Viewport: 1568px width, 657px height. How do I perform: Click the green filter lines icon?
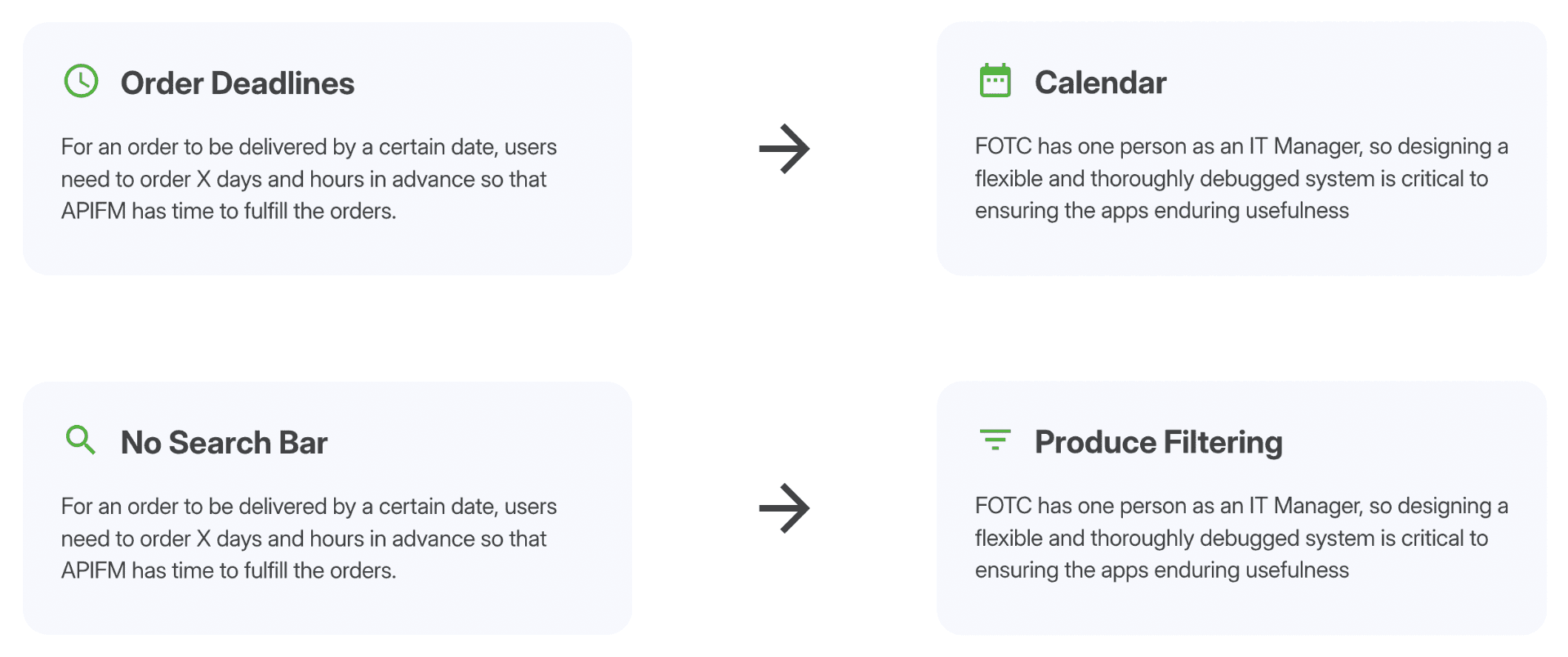click(x=995, y=440)
